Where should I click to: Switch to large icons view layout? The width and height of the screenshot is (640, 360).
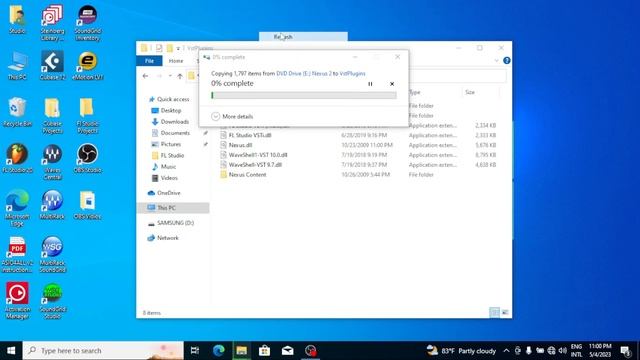pos(505,313)
